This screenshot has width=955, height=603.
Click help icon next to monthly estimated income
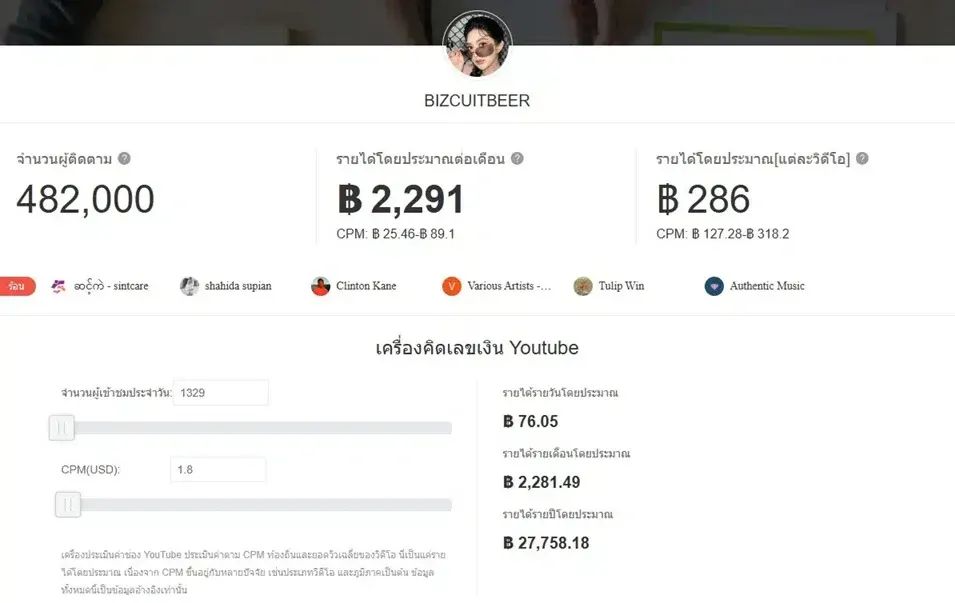(517, 158)
